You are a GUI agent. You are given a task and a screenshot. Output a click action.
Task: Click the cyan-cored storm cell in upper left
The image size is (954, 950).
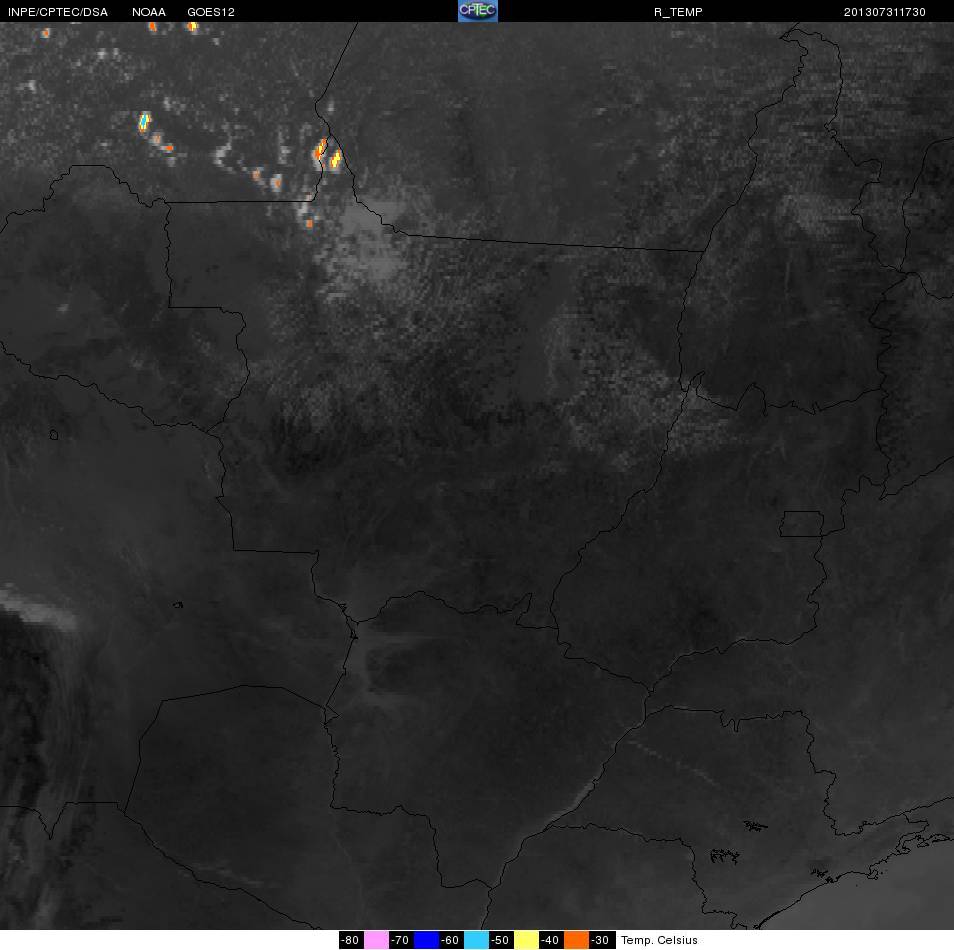pyautogui.click(x=144, y=122)
